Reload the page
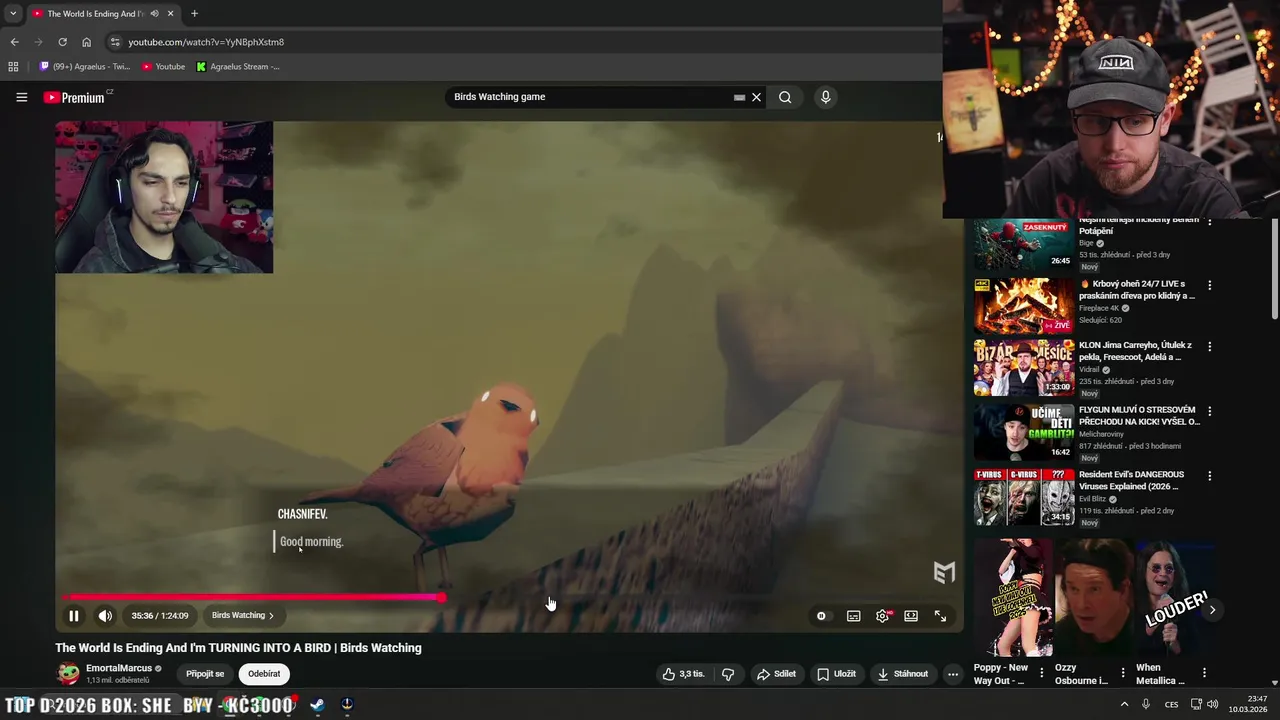This screenshot has width=1280, height=720. (x=62, y=42)
